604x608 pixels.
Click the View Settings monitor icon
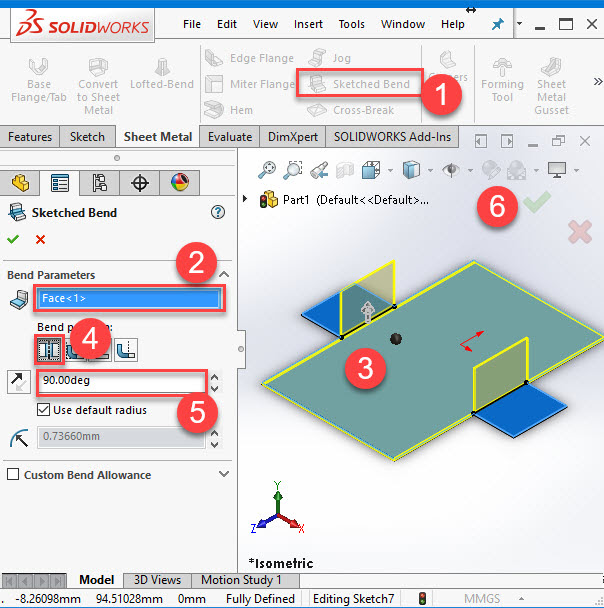557,170
